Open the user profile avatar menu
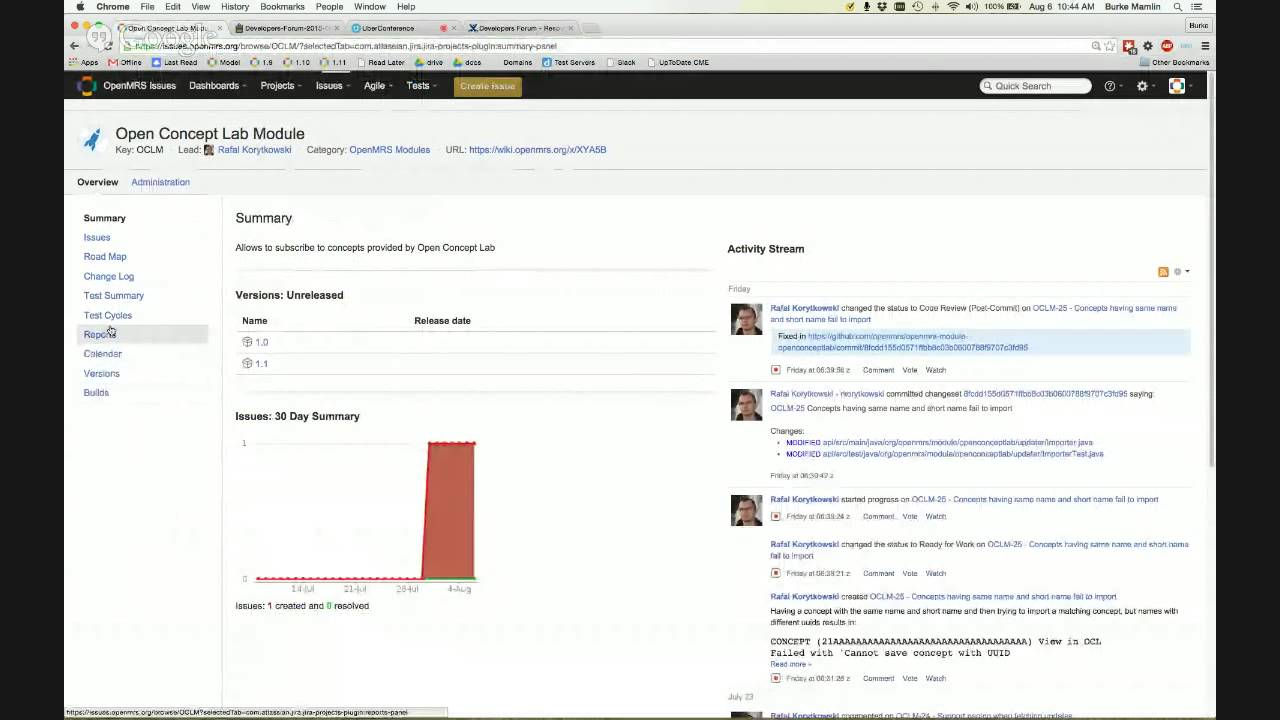This screenshot has height=720, width=1280. [1177, 86]
